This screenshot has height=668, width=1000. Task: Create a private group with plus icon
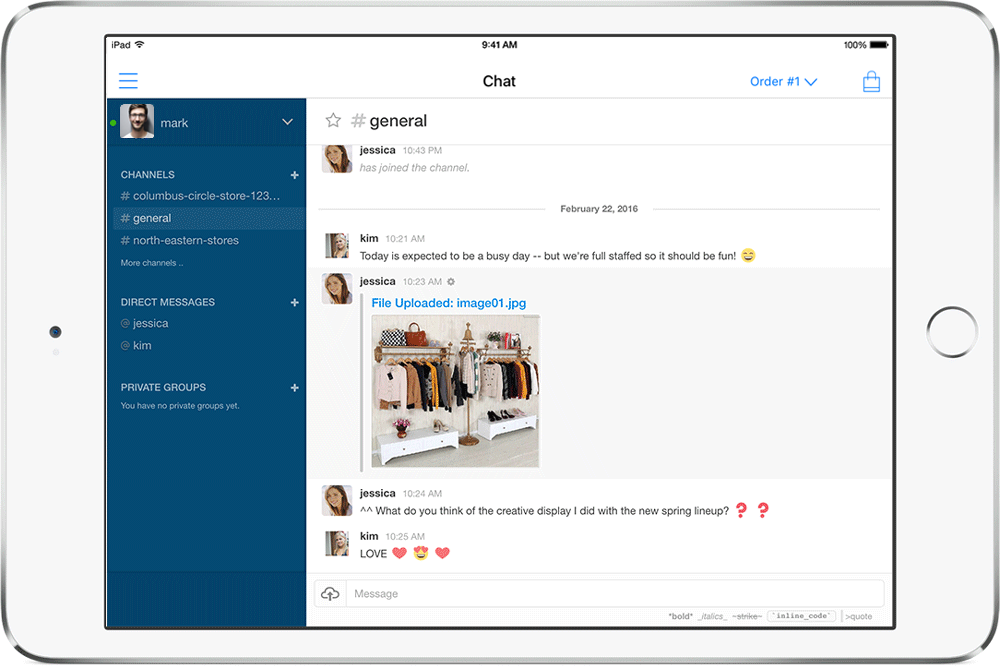(x=295, y=388)
